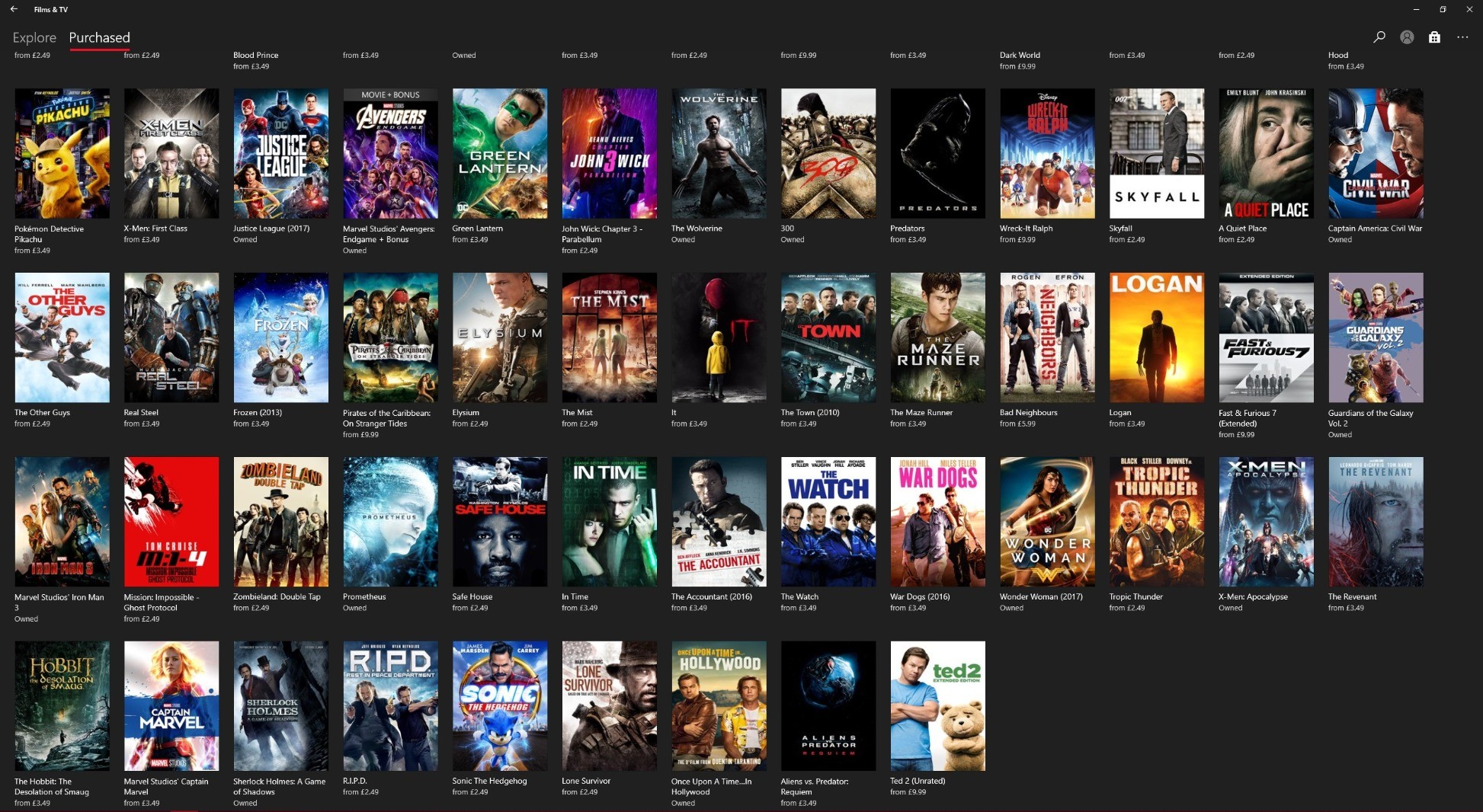Open Pokémon Detective Pikachu poster
The height and width of the screenshot is (812, 1483).
coord(62,153)
